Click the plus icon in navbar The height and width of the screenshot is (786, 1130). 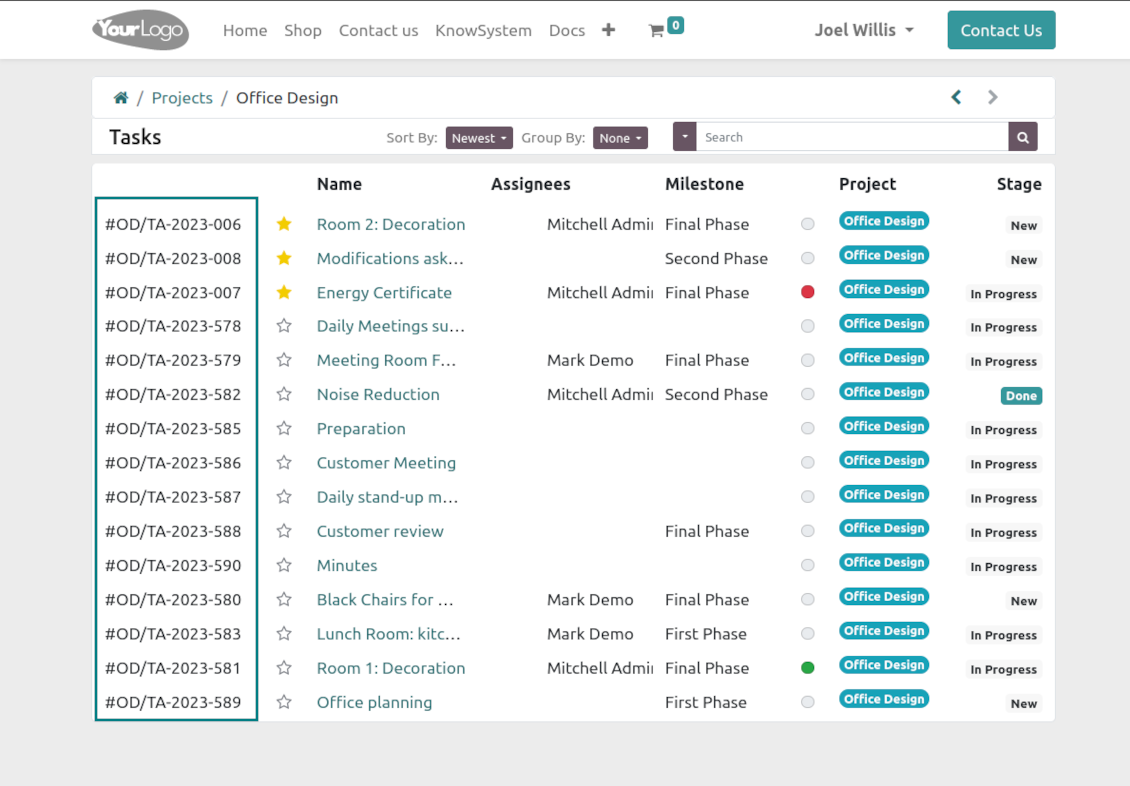pos(608,30)
